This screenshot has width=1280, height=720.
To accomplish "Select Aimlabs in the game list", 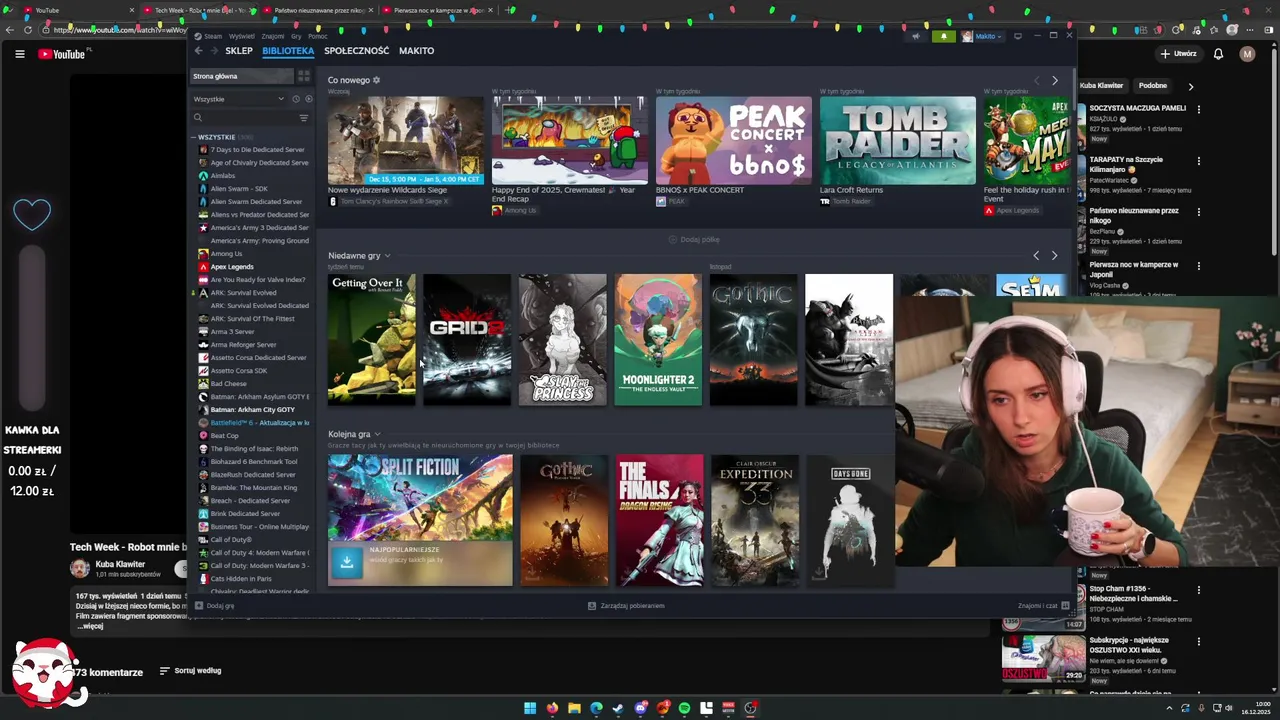I will (223, 176).
